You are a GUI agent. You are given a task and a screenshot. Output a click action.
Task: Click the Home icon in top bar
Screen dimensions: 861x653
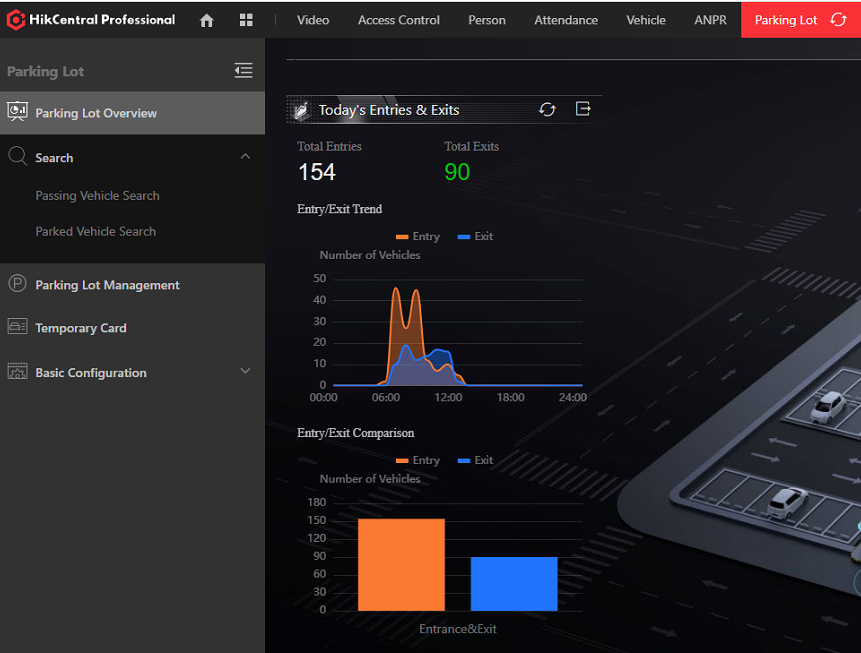click(207, 20)
